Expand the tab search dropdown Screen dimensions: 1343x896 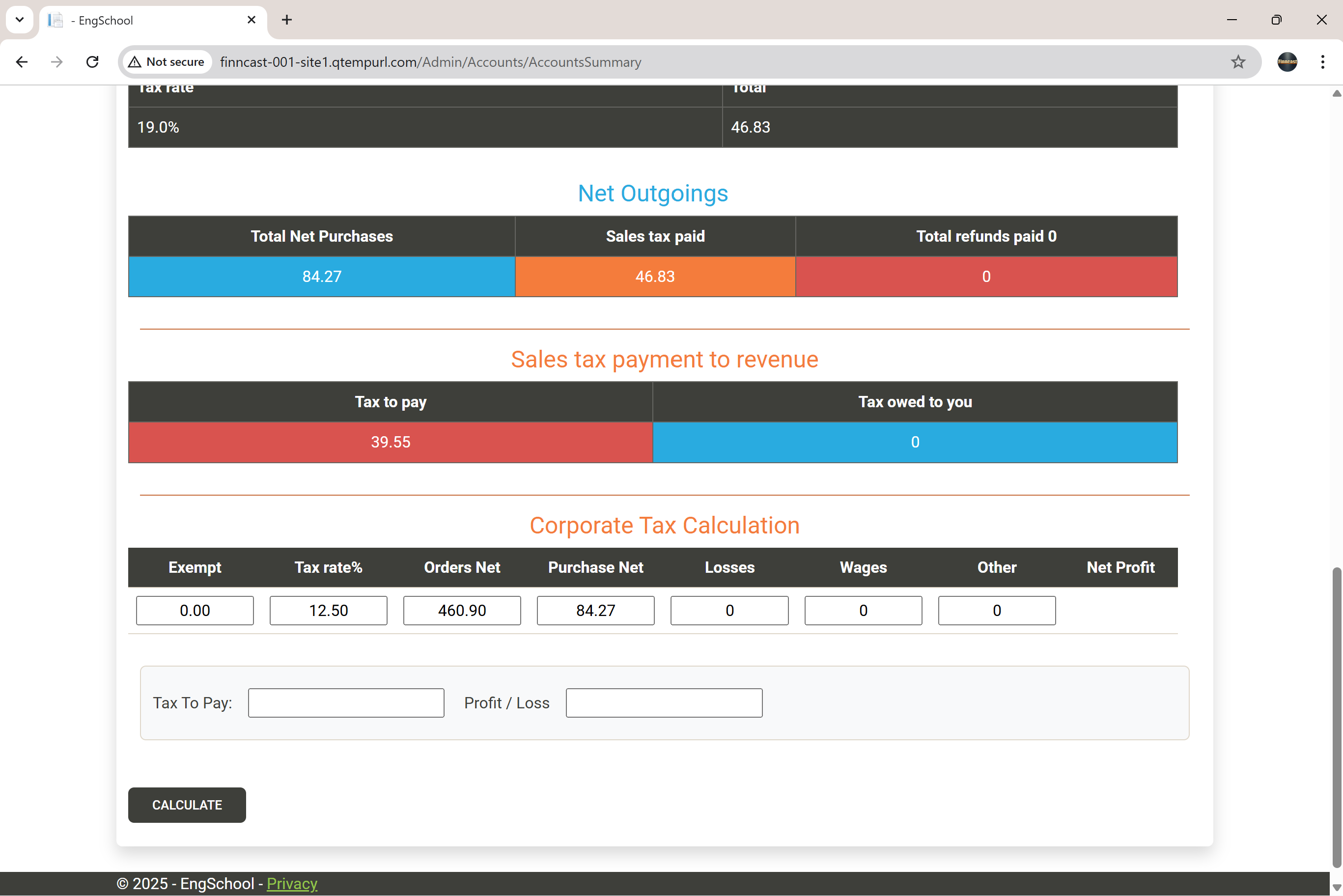pyautogui.click(x=20, y=20)
